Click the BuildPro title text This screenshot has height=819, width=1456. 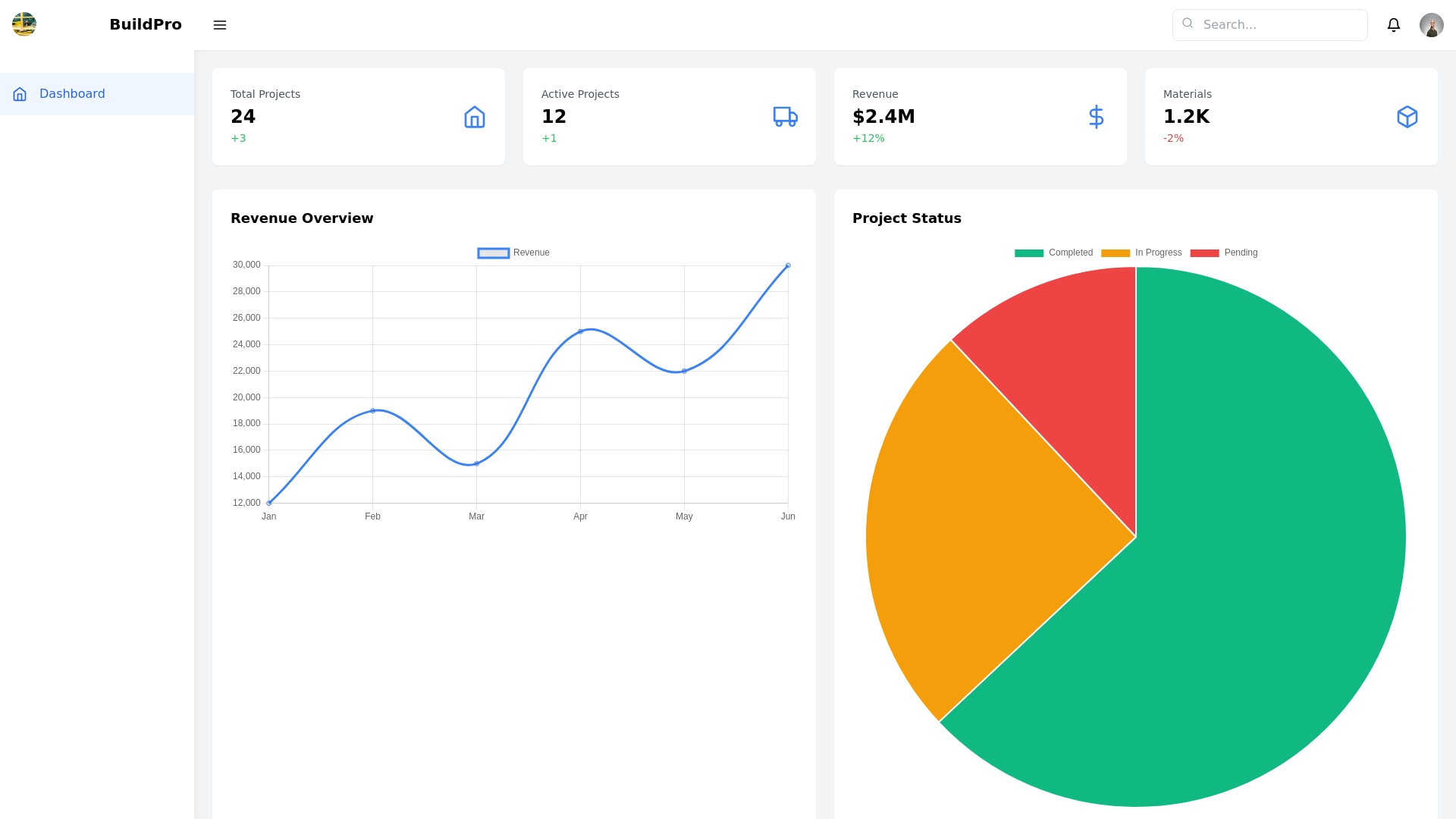coord(146,24)
